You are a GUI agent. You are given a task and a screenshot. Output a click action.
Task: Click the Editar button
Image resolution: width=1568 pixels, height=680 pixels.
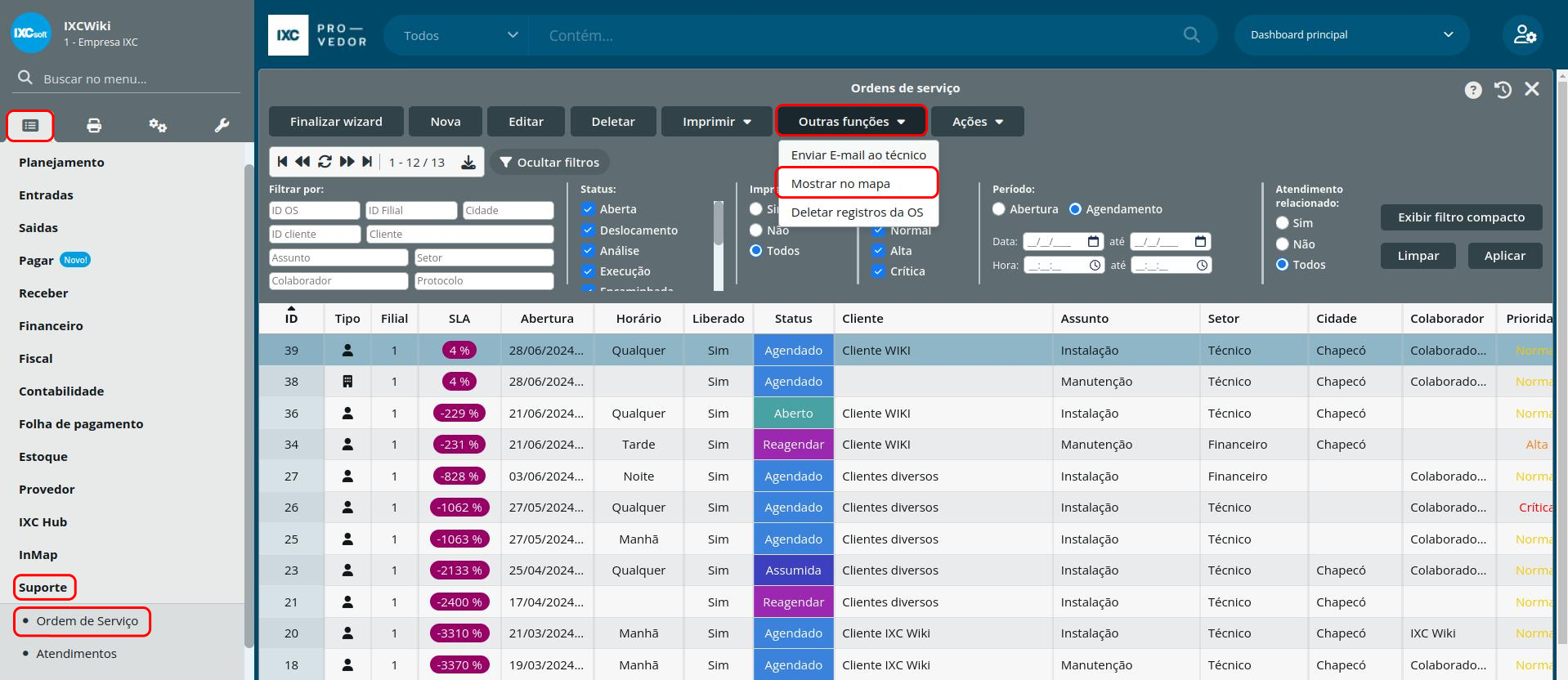click(x=526, y=122)
